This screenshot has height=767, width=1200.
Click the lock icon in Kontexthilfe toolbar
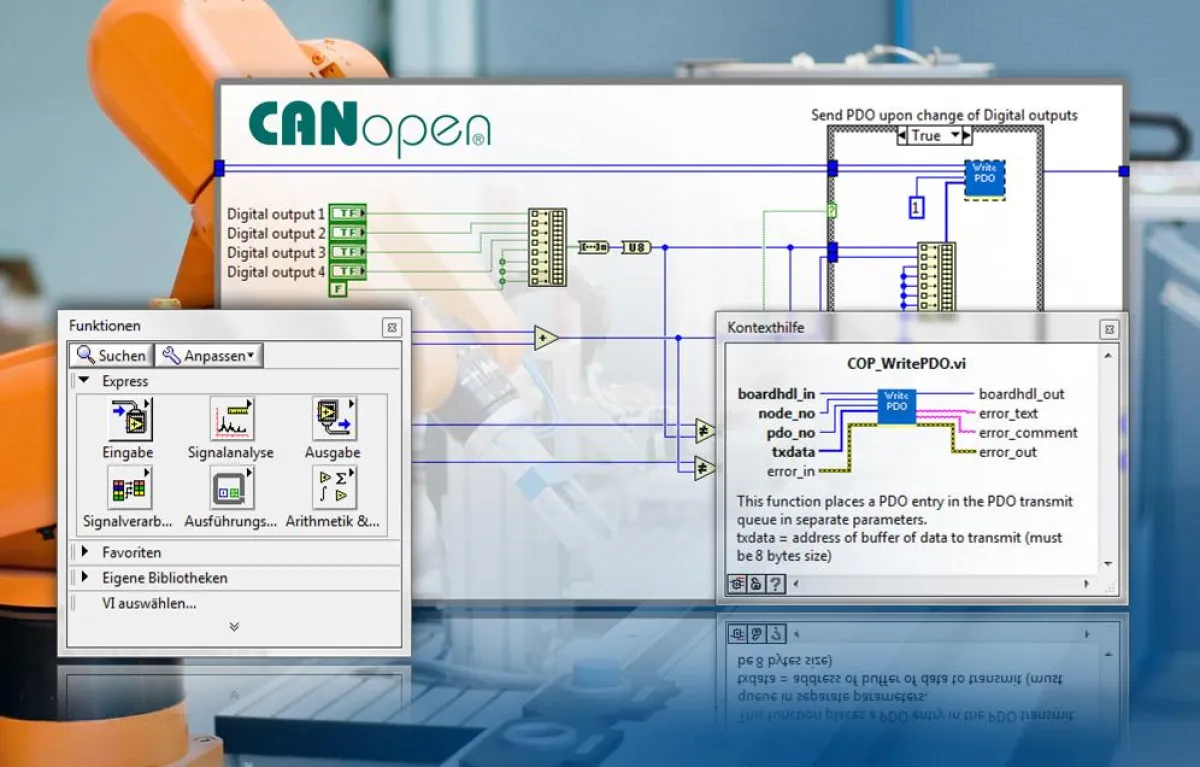(756, 583)
